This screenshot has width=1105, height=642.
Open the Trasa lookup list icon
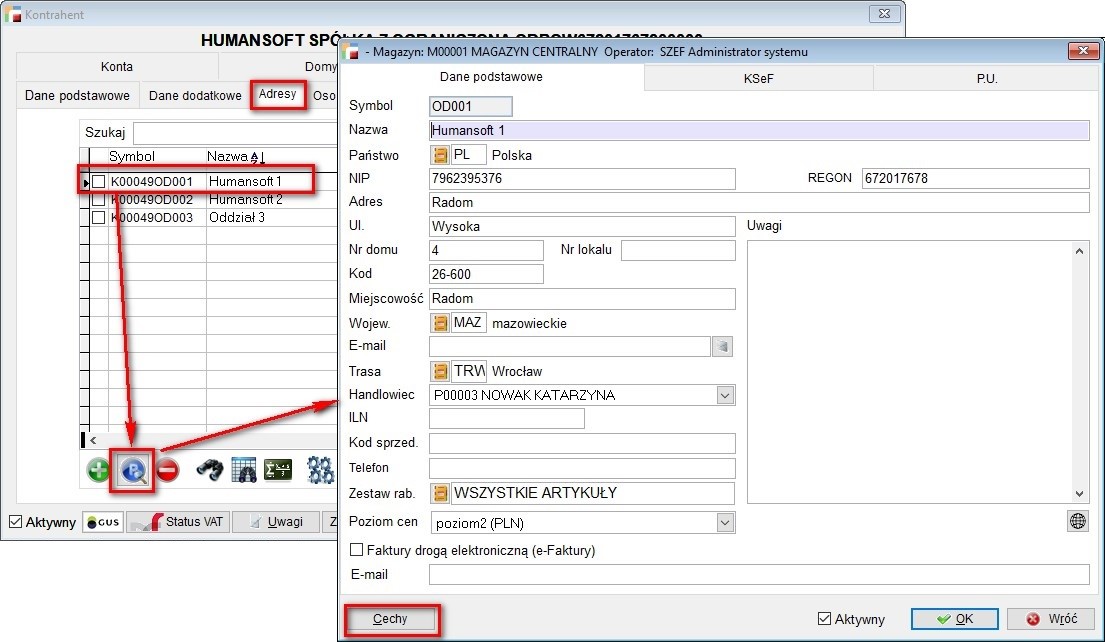[x=440, y=371]
